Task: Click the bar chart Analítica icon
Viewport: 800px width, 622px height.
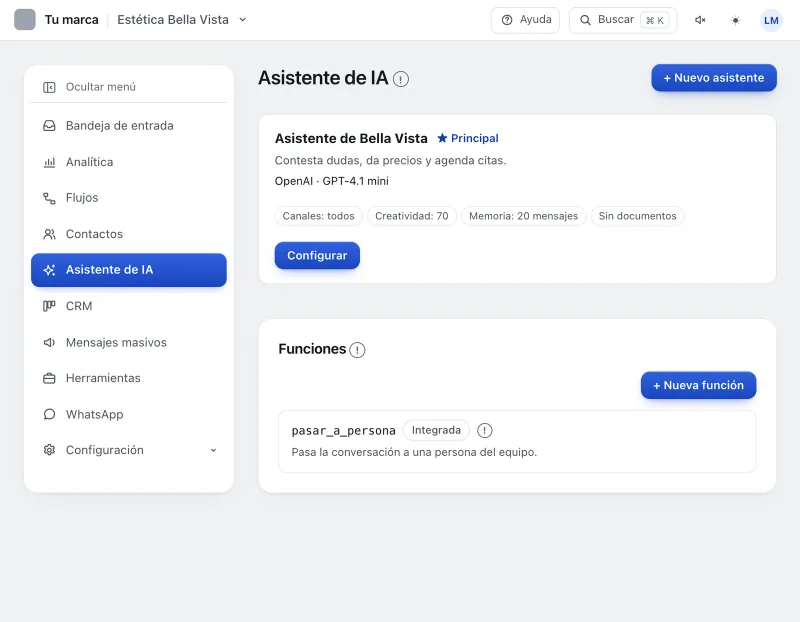Action: point(49,162)
